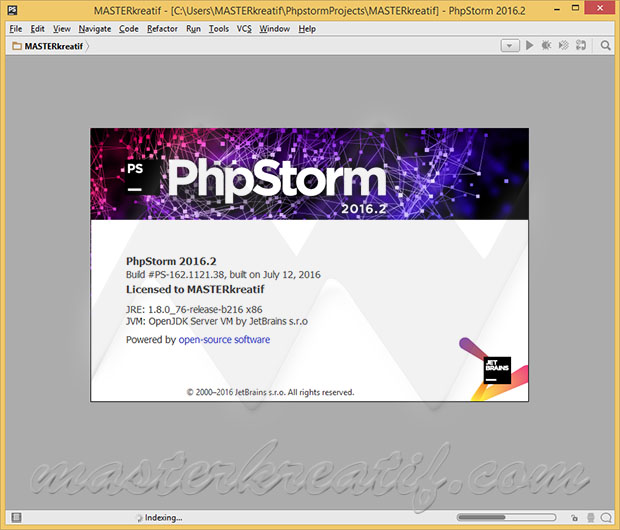The image size is (620, 530).
Task: Minimize the PhpStorm window
Action: click(x=557, y=9)
